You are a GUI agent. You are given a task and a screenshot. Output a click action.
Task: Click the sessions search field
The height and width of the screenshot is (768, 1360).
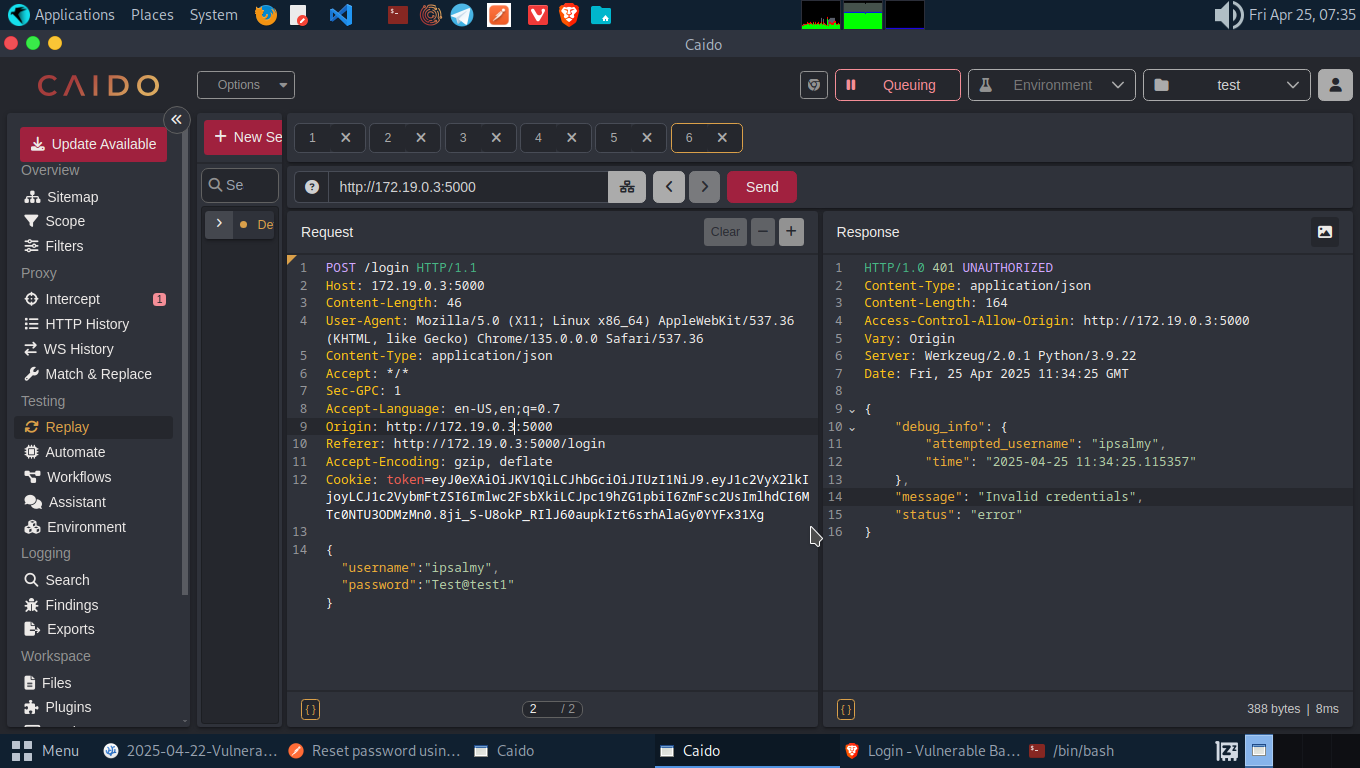tap(240, 185)
